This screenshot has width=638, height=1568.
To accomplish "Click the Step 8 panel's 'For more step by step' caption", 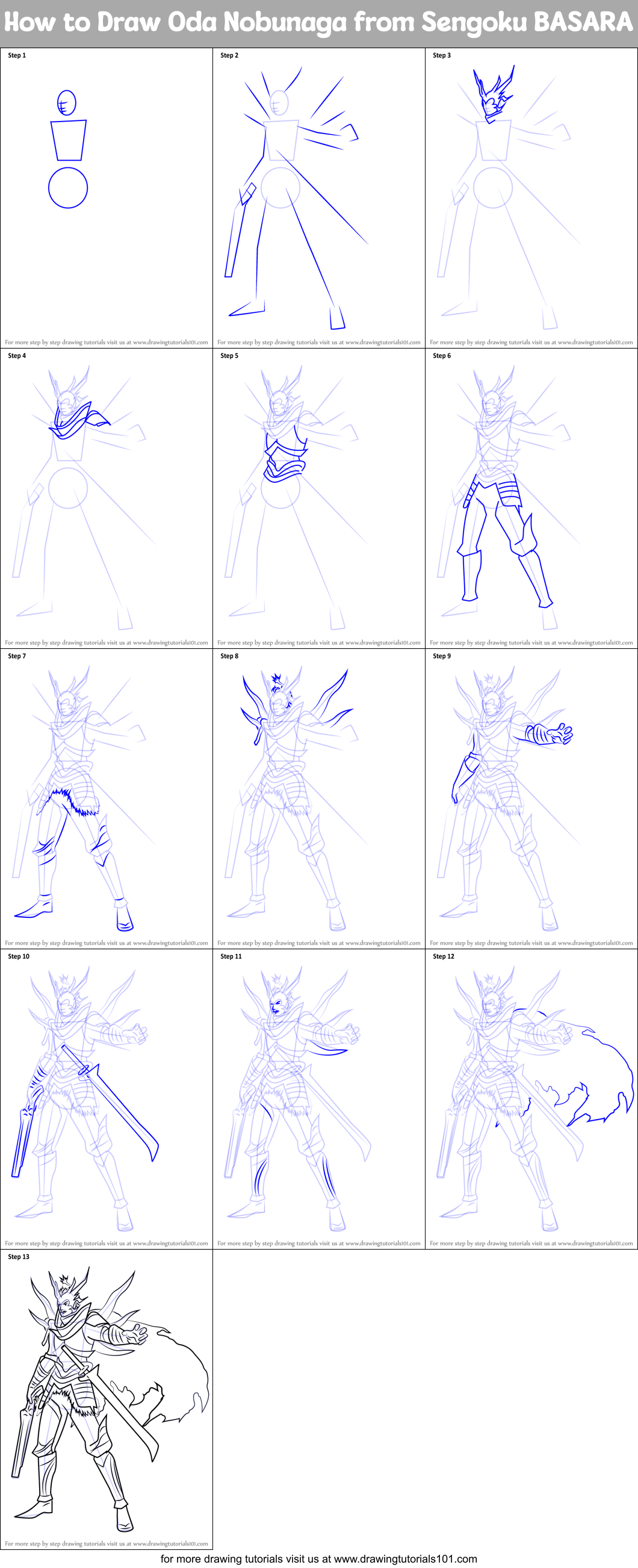I will 319,943.
